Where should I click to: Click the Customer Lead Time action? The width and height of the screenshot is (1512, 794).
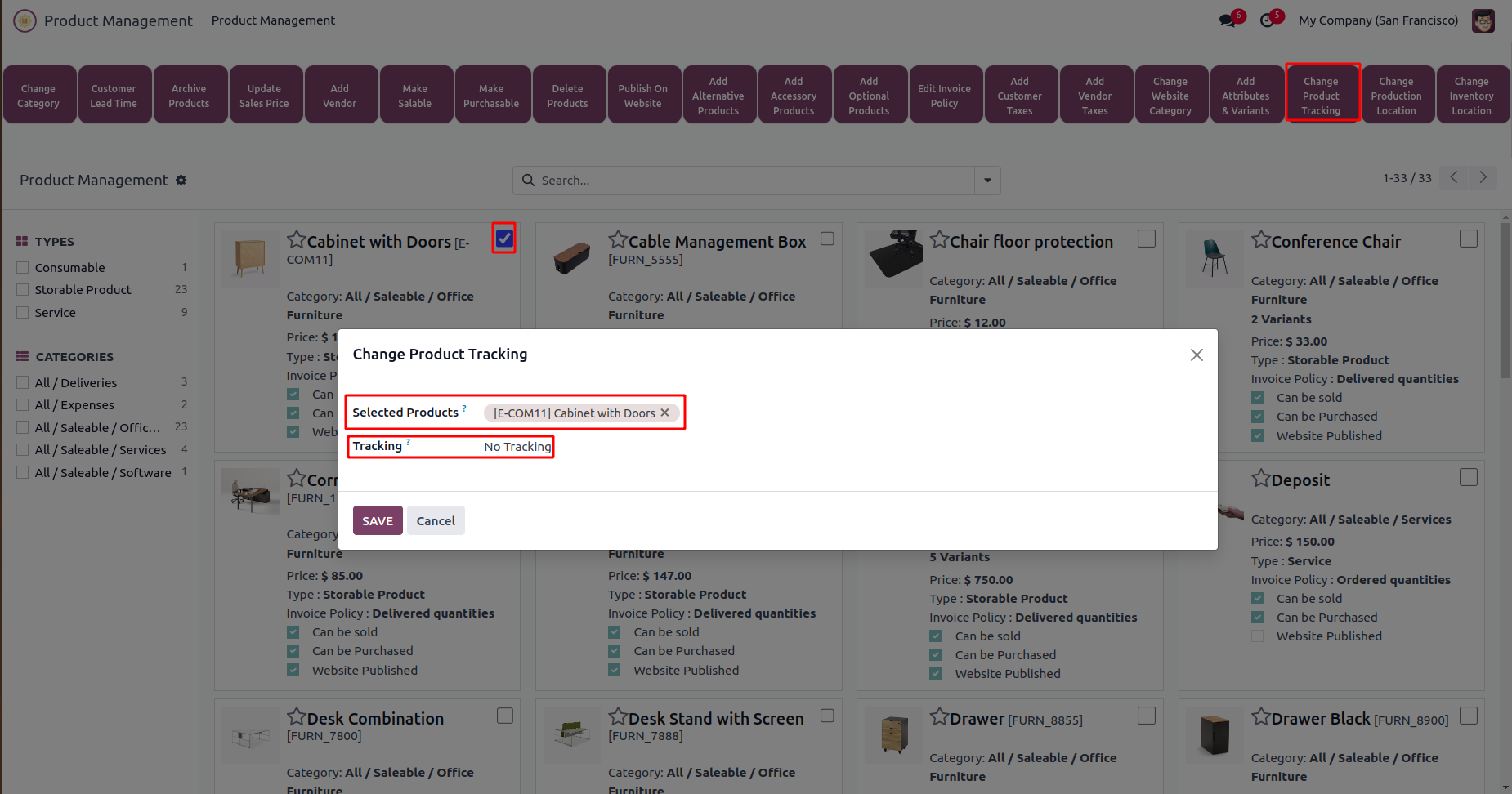(114, 96)
